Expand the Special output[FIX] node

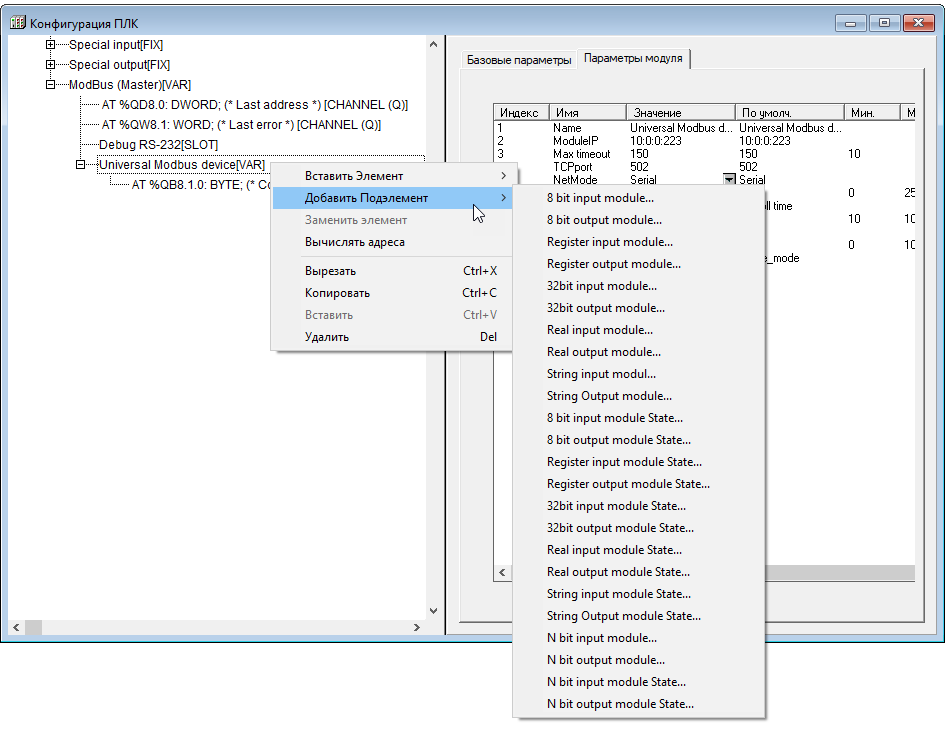click(x=50, y=65)
